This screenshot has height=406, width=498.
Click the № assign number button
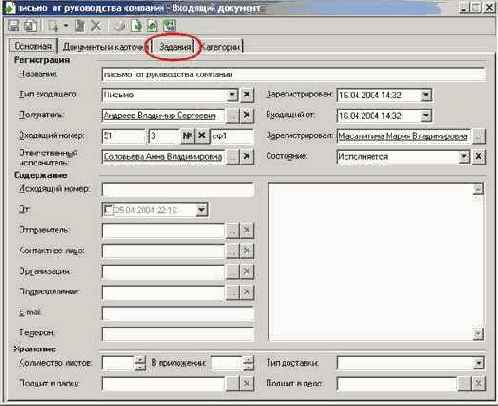pos(187,136)
